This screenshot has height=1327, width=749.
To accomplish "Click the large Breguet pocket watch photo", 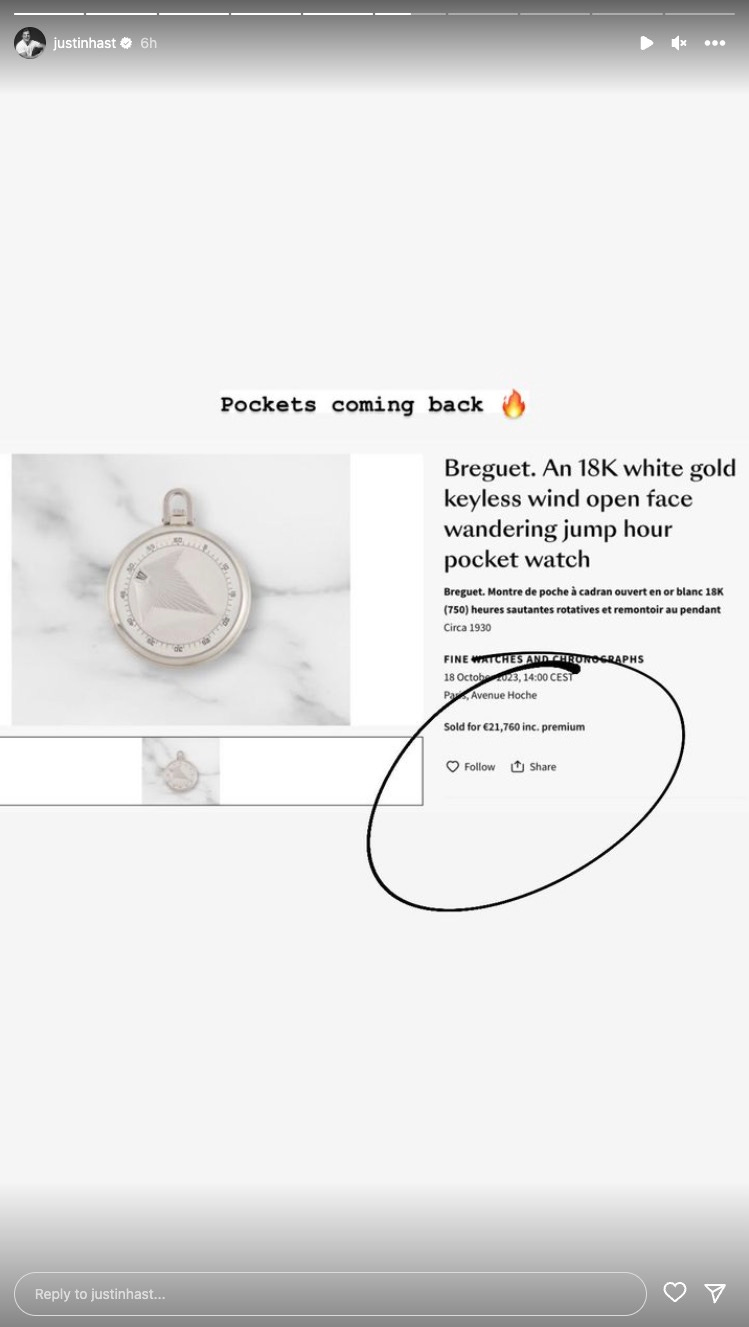I will click(181, 589).
